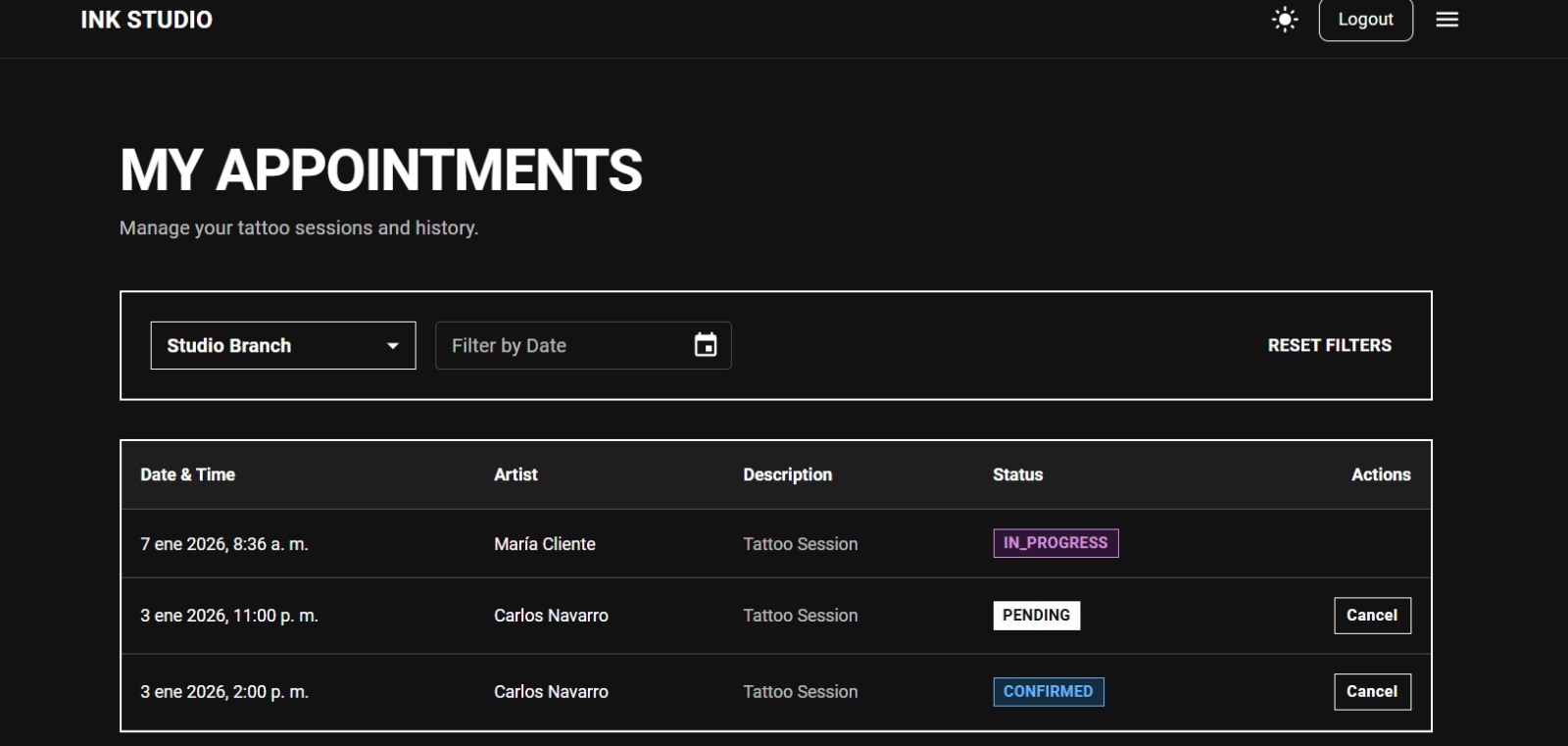Select artist María Cliente in the table
Screen dimensions: 1568x746
click(x=544, y=544)
